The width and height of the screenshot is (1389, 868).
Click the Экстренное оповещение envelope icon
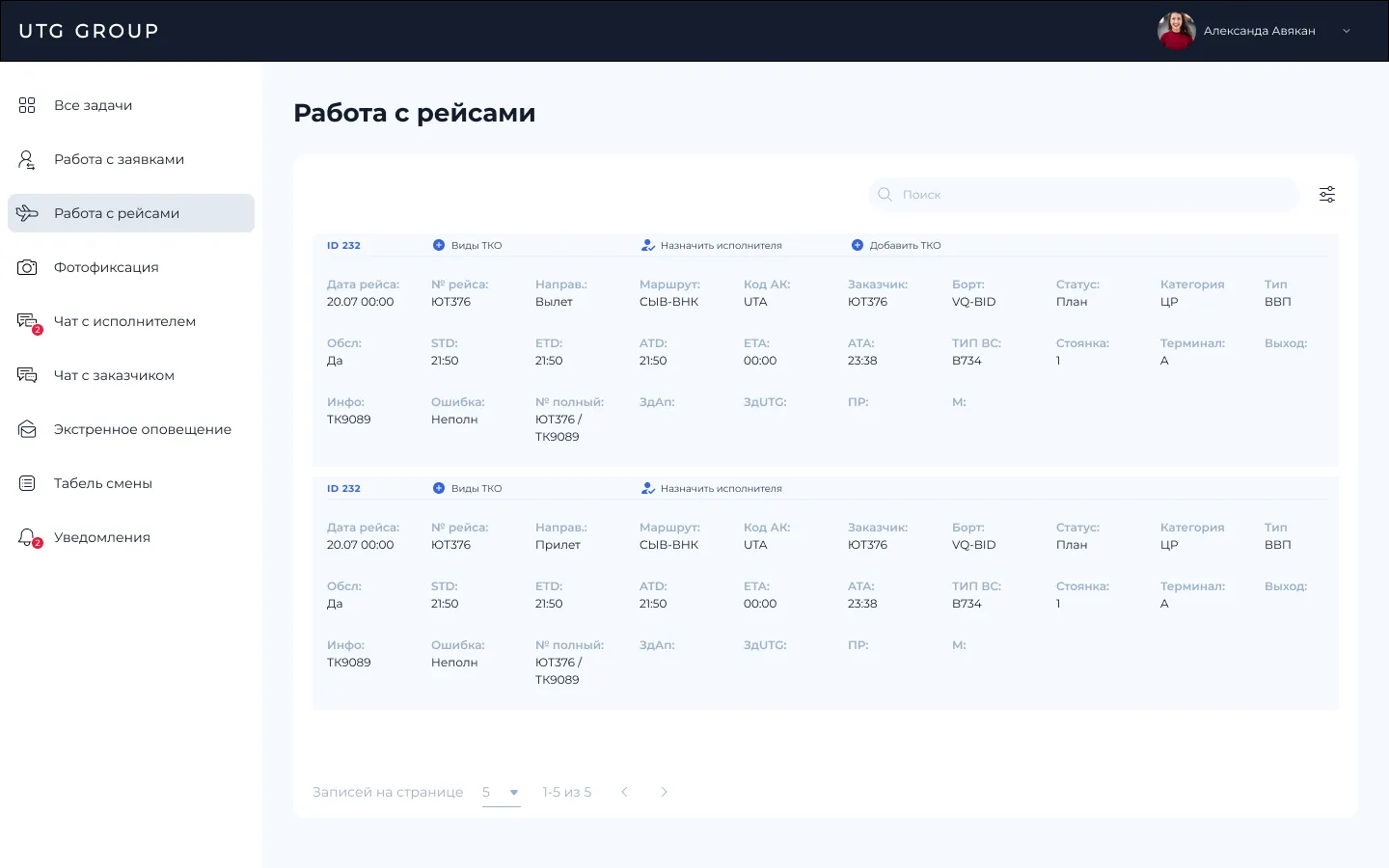(27, 429)
